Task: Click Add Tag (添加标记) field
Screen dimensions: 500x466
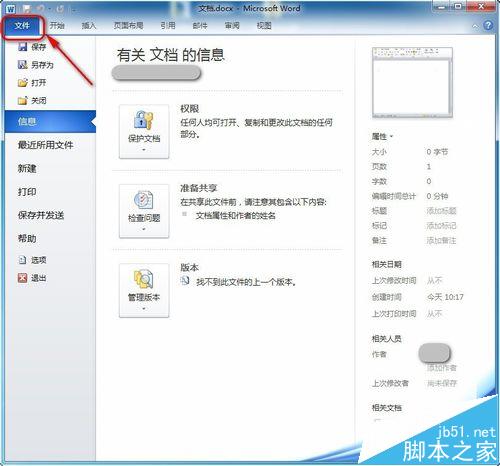Action: [x=441, y=226]
